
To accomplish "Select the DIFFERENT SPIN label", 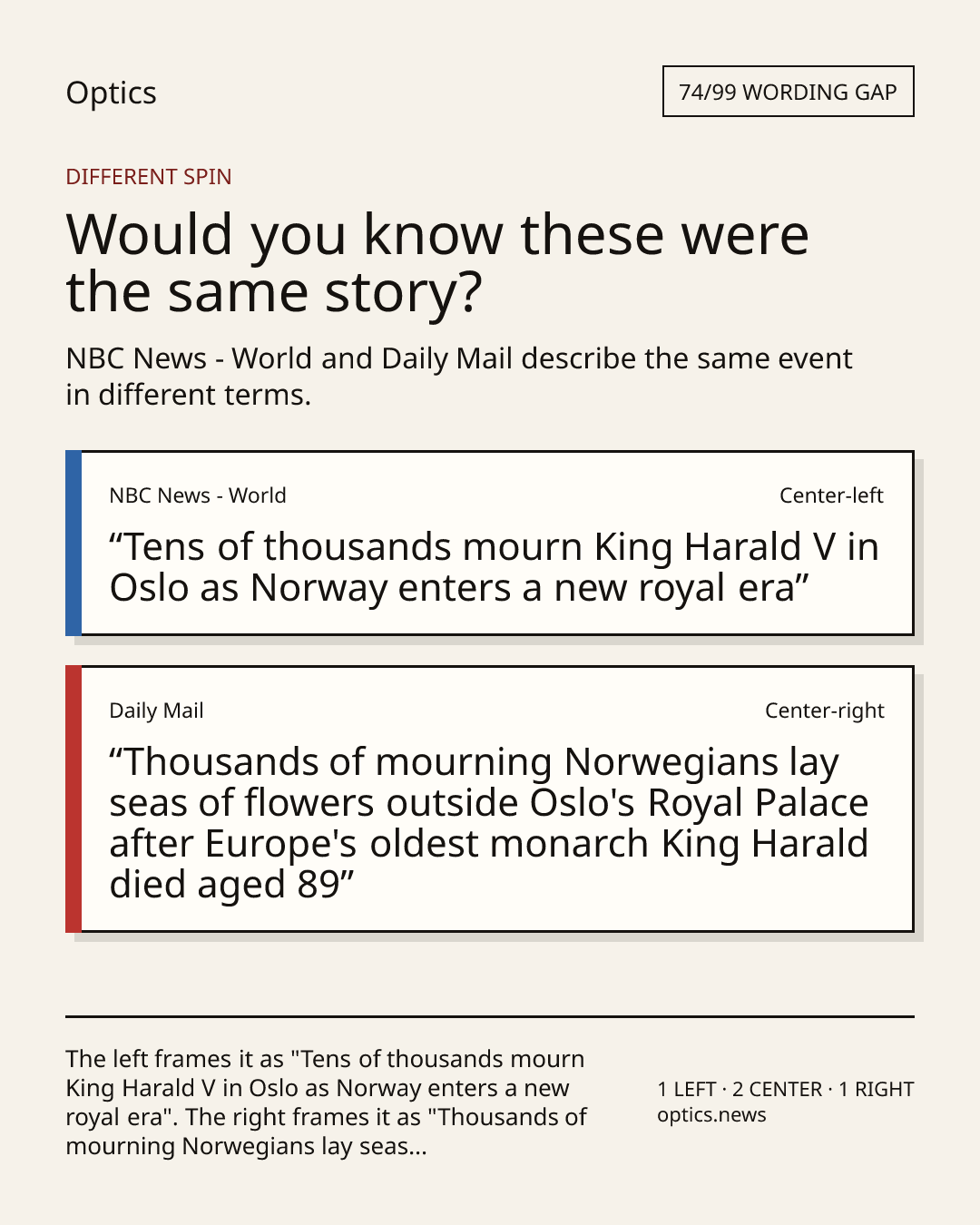I will (x=149, y=176).
